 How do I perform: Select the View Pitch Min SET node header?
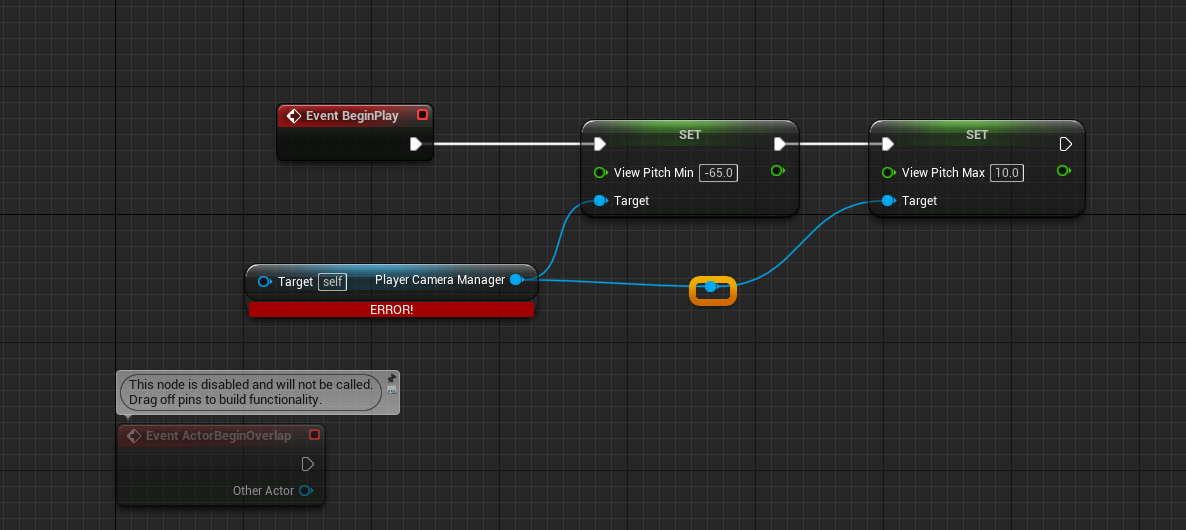[690, 135]
